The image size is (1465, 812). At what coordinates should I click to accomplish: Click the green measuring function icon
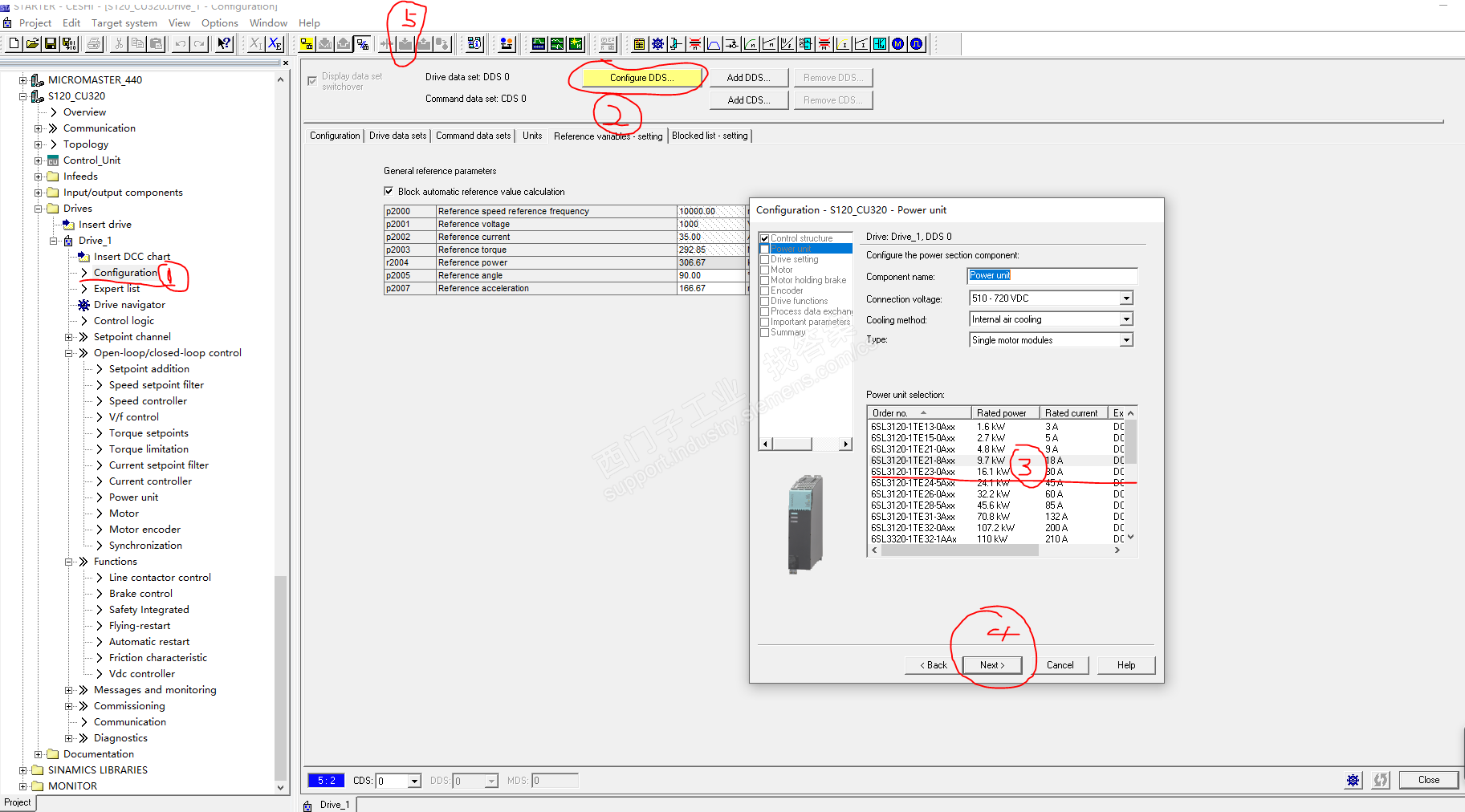pyautogui.click(x=576, y=44)
